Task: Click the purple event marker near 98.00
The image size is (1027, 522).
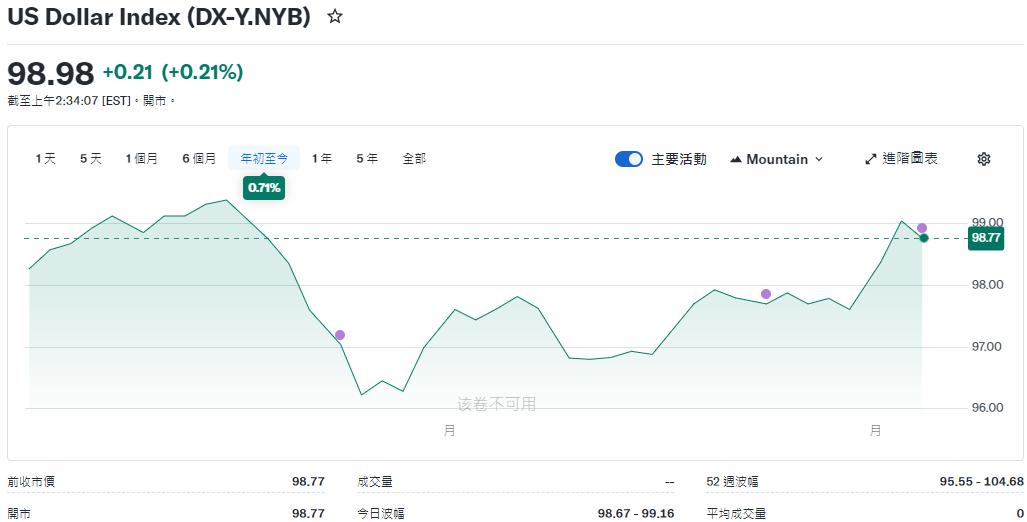Action: 766,293
